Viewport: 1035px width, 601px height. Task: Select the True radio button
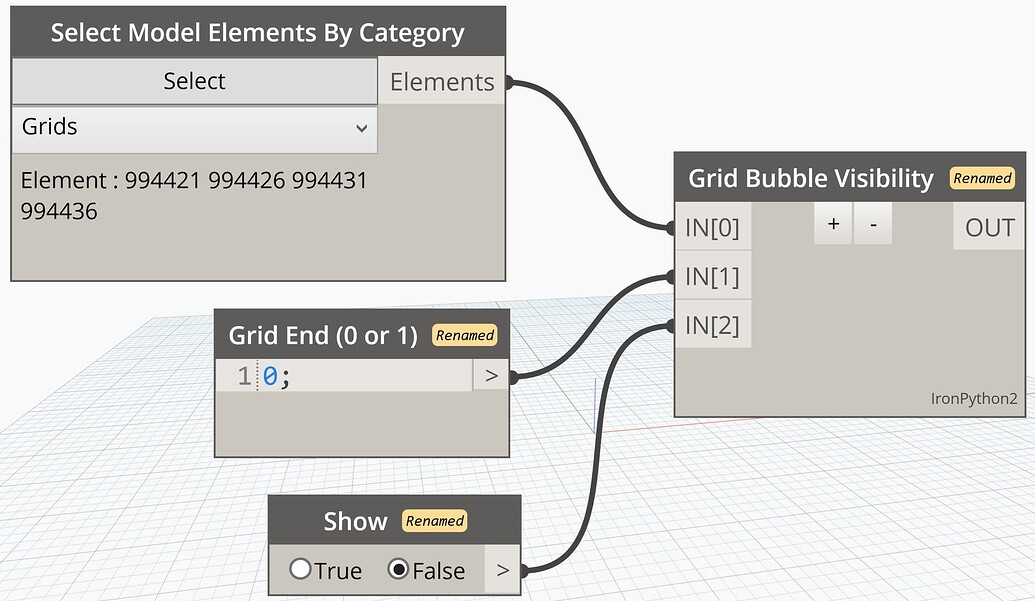[x=301, y=570]
